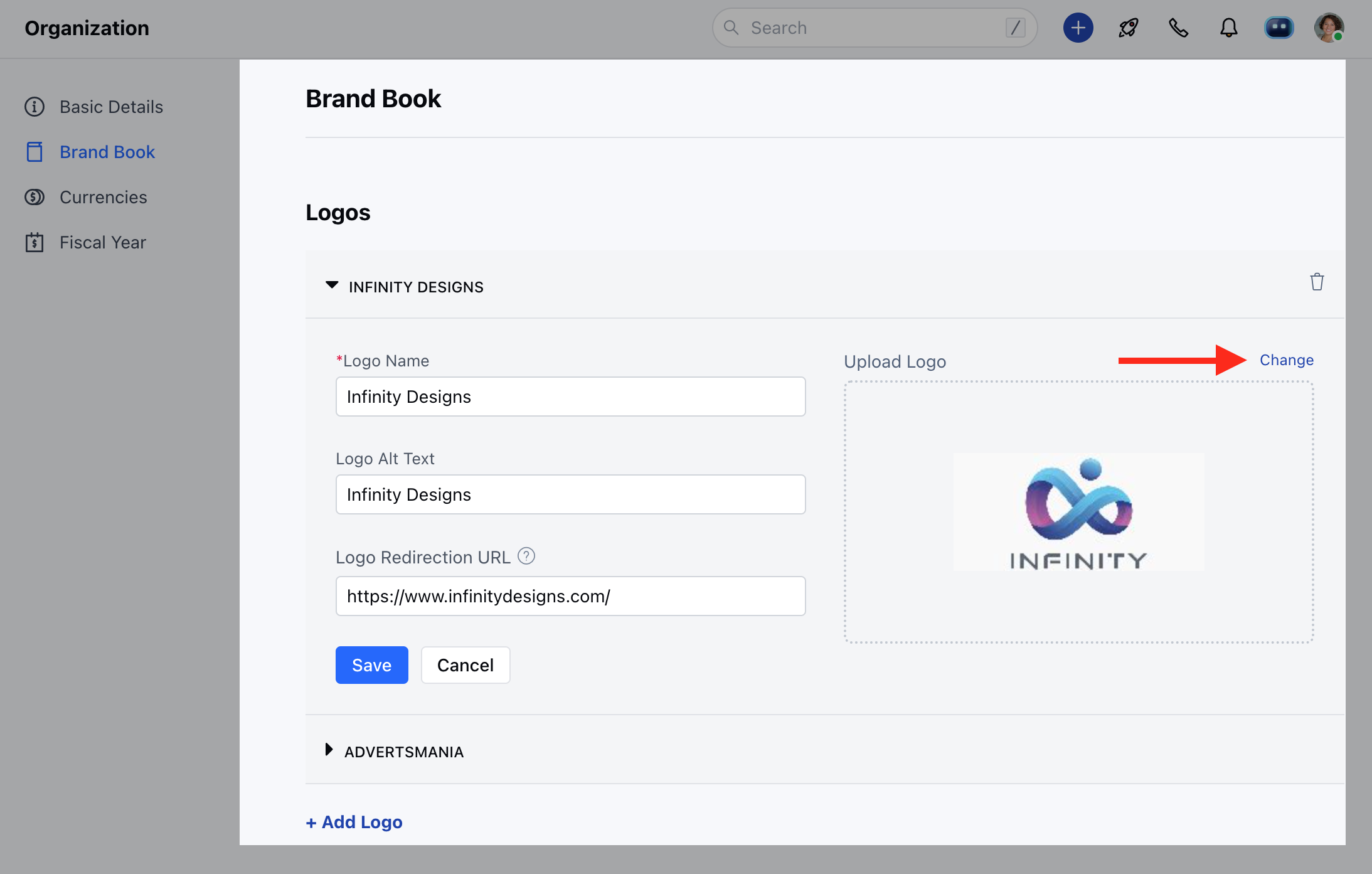
Task: Click Change link to replace logo
Action: [x=1286, y=360]
